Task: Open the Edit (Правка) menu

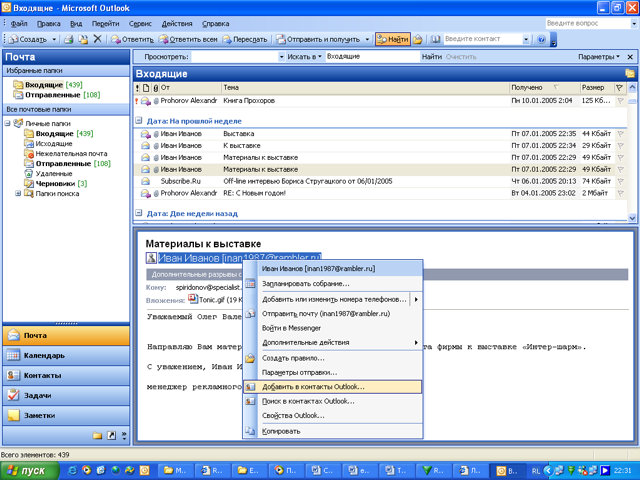Action: 49,24
